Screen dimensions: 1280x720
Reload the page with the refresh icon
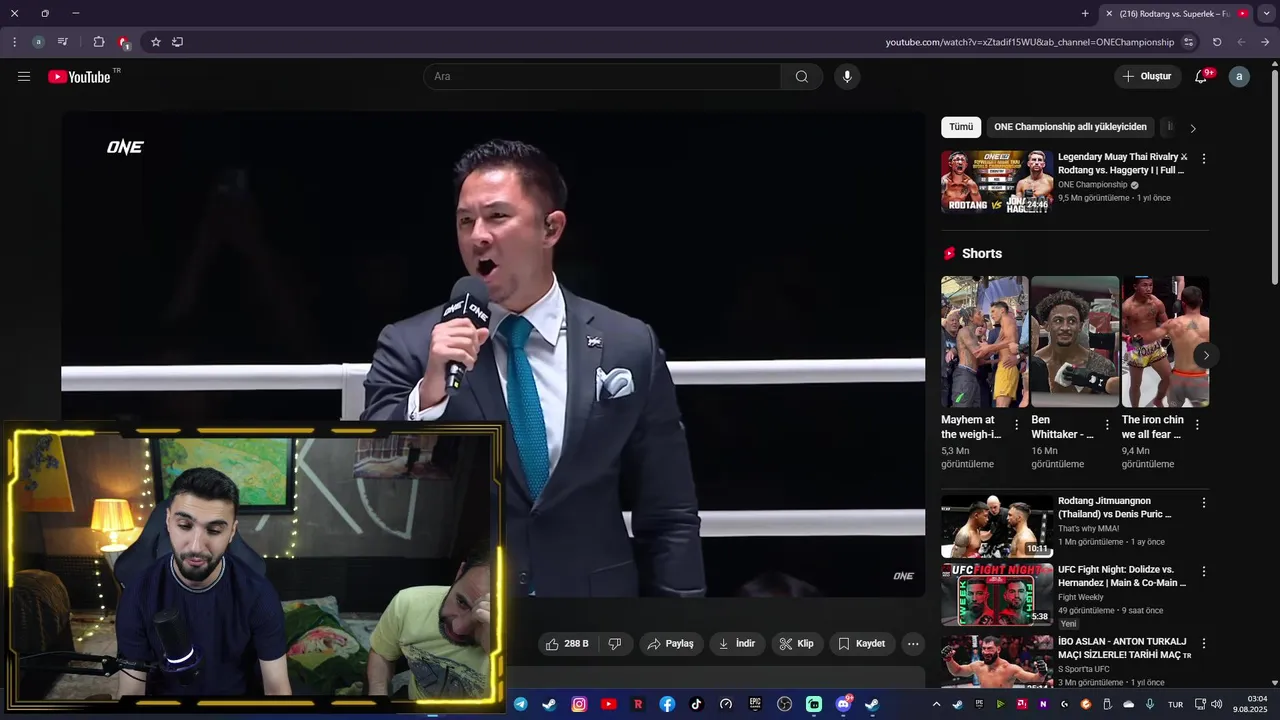(1217, 42)
